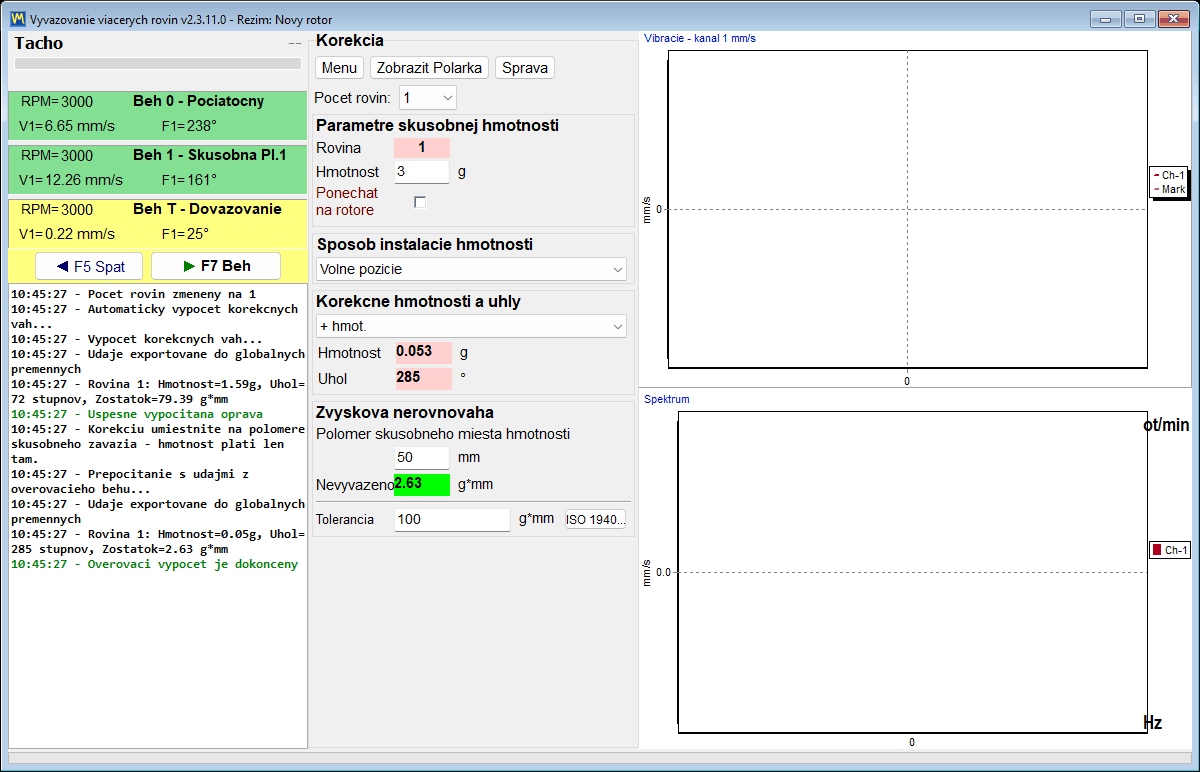This screenshot has height=772, width=1200.
Task: Click the F1=238° phase reading
Action: click(189, 126)
